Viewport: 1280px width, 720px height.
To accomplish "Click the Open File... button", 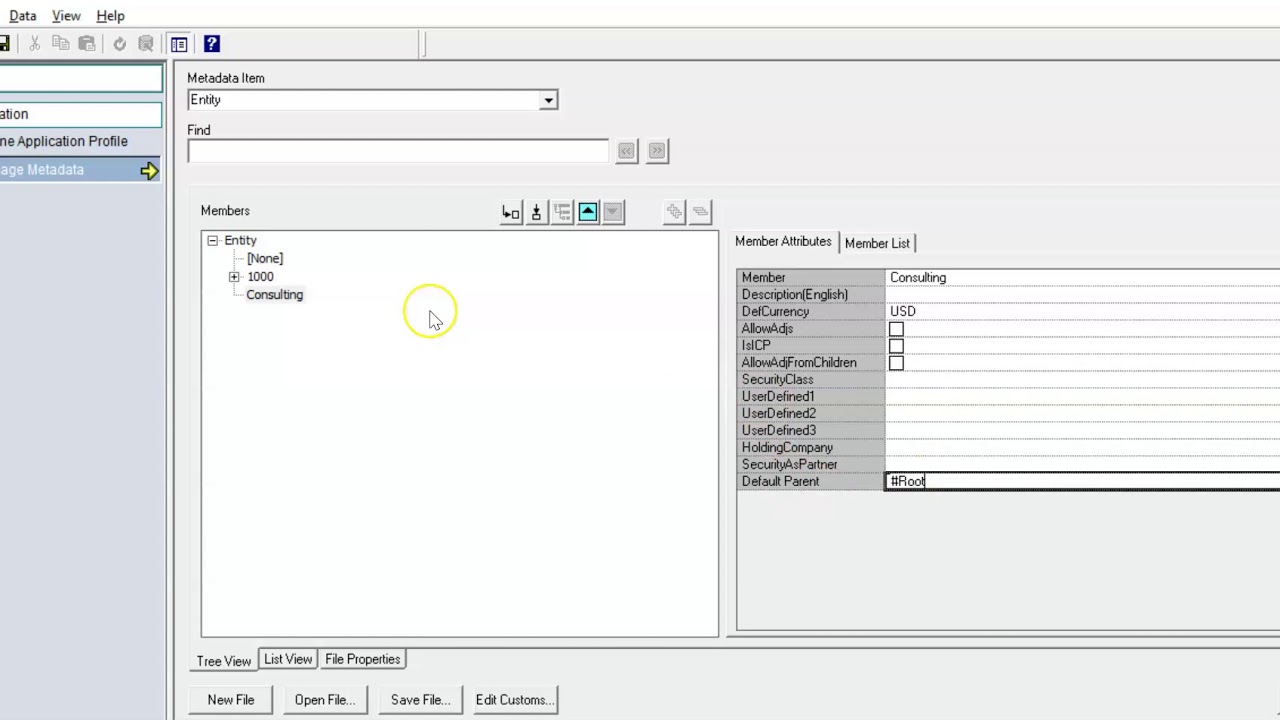I will point(325,700).
